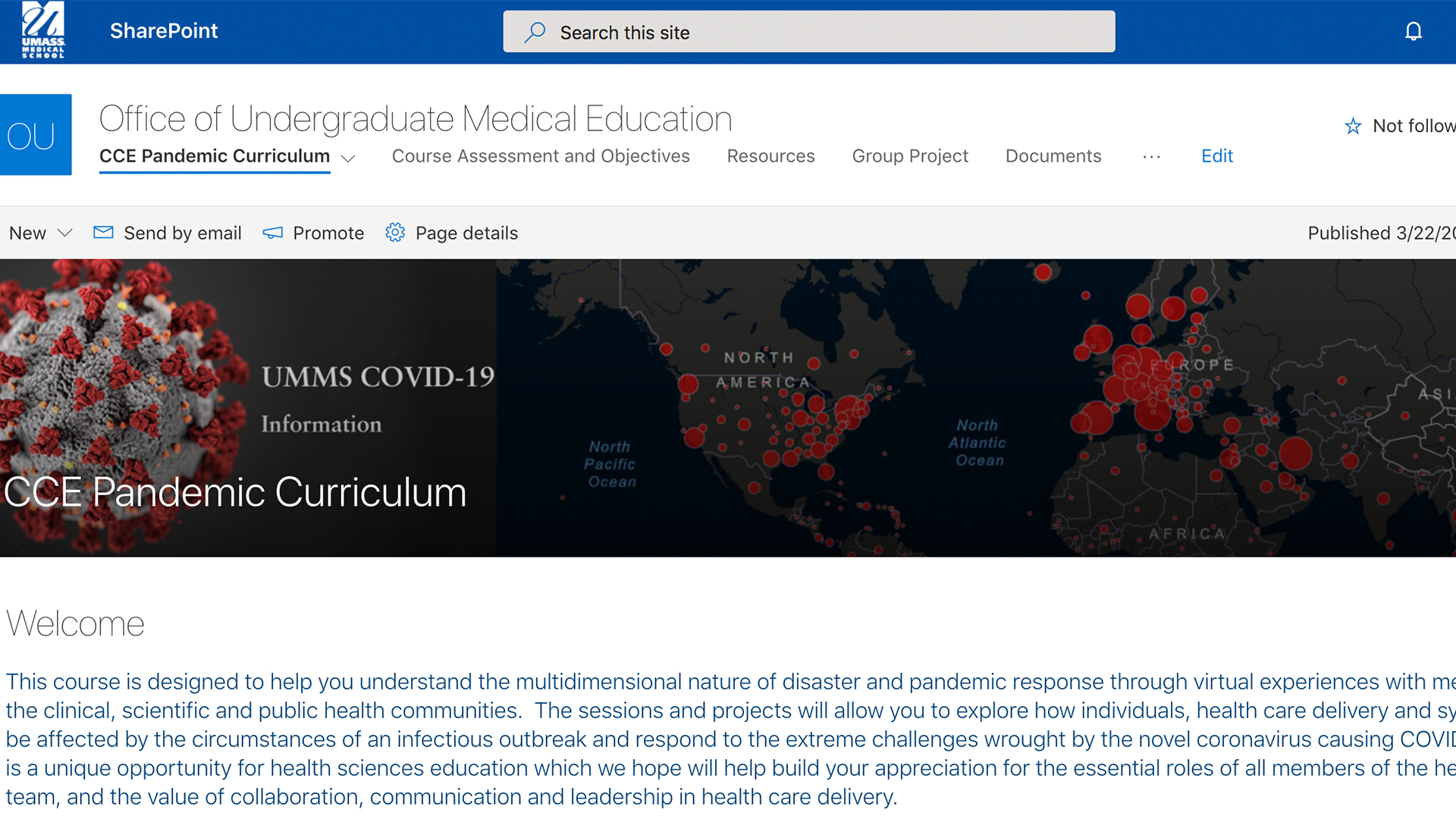This screenshot has width=1456, height=819.
Task: Select the Documents navigation item
Action: coord(1053,156)
